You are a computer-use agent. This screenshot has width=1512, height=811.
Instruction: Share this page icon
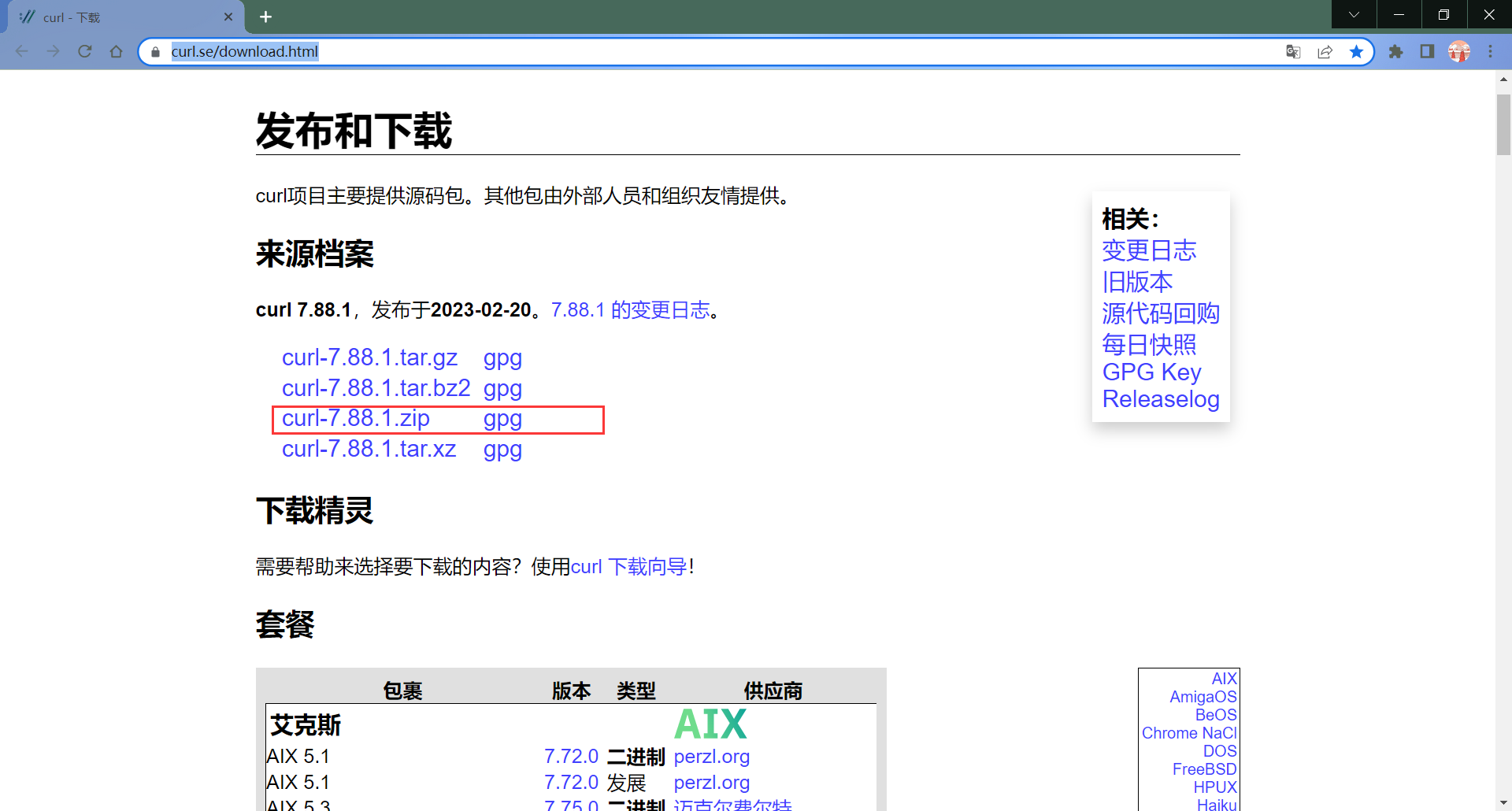1325,52
